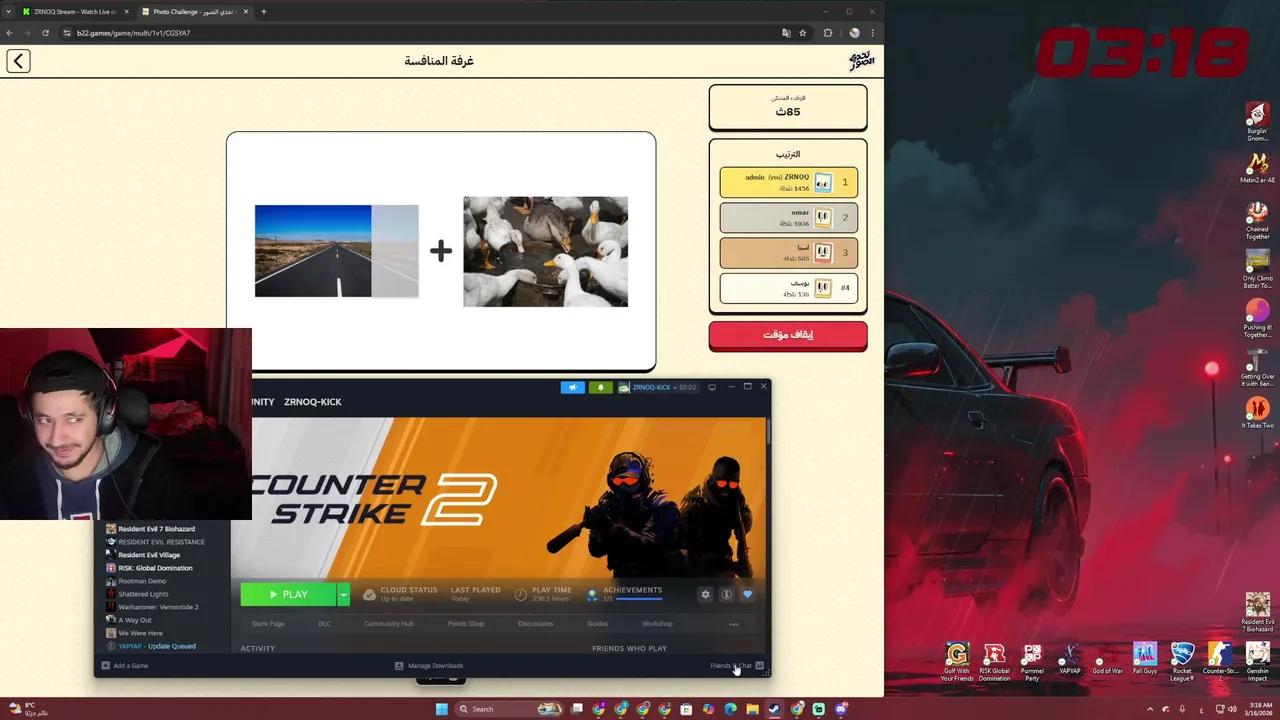Click the red pause button (إيقاف مؤقت)

pyautogui.click(x=788, y=335)
